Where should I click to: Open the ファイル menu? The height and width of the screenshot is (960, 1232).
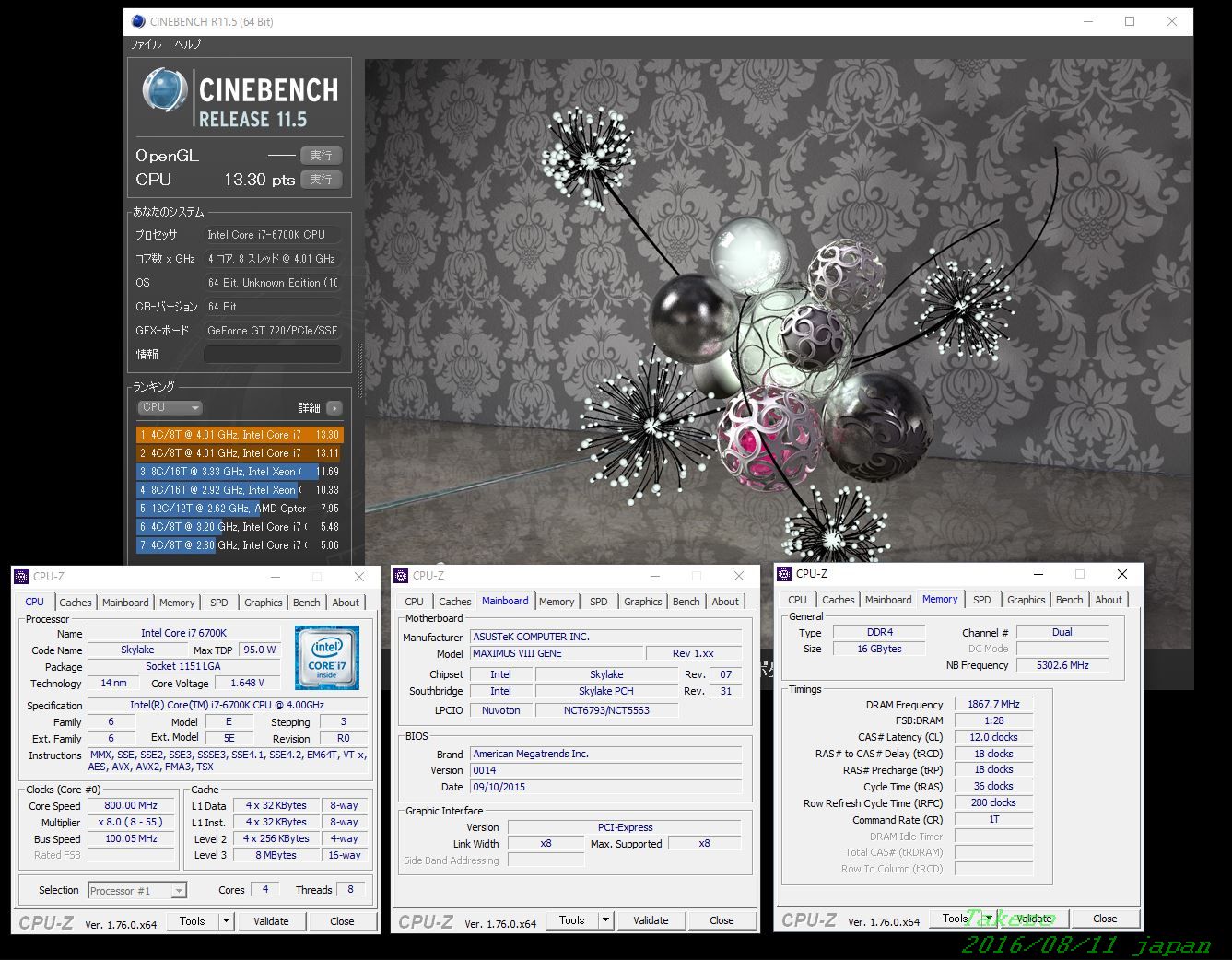pyautogui.click(x=146, y=44)
